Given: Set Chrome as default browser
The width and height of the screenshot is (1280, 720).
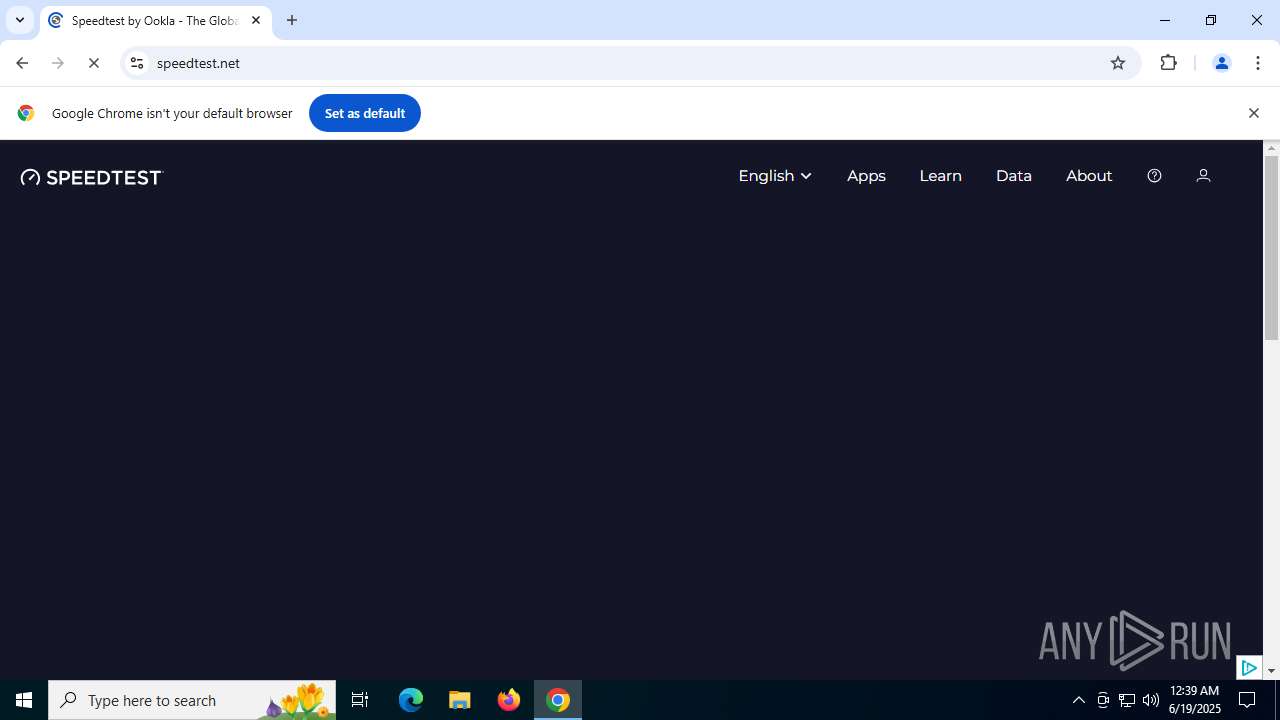Looking at the screenshot, I should click(x=364, y=113).
